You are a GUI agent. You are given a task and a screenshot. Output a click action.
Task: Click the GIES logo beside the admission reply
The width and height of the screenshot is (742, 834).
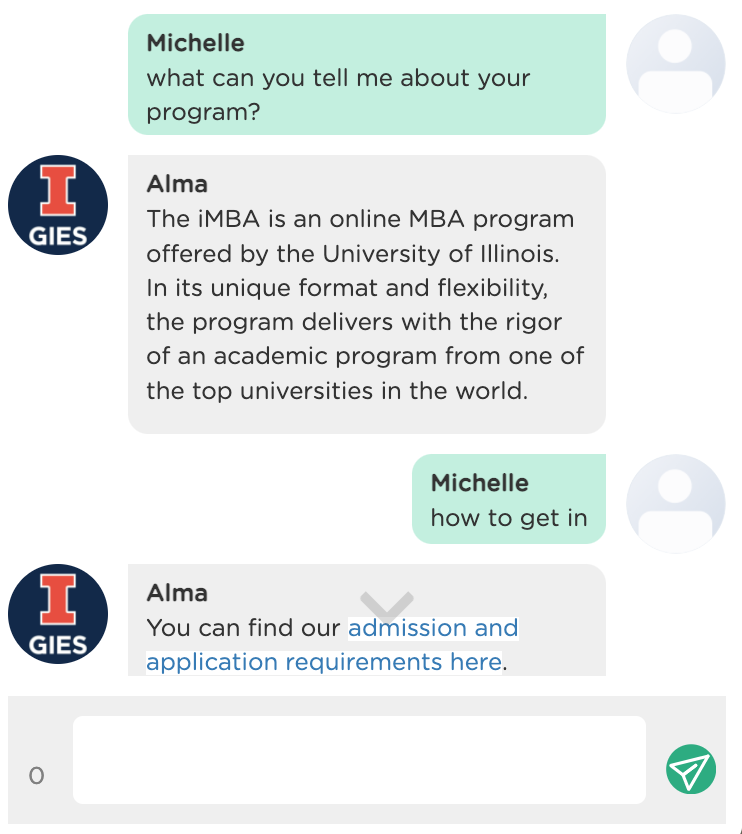(58, 614)
